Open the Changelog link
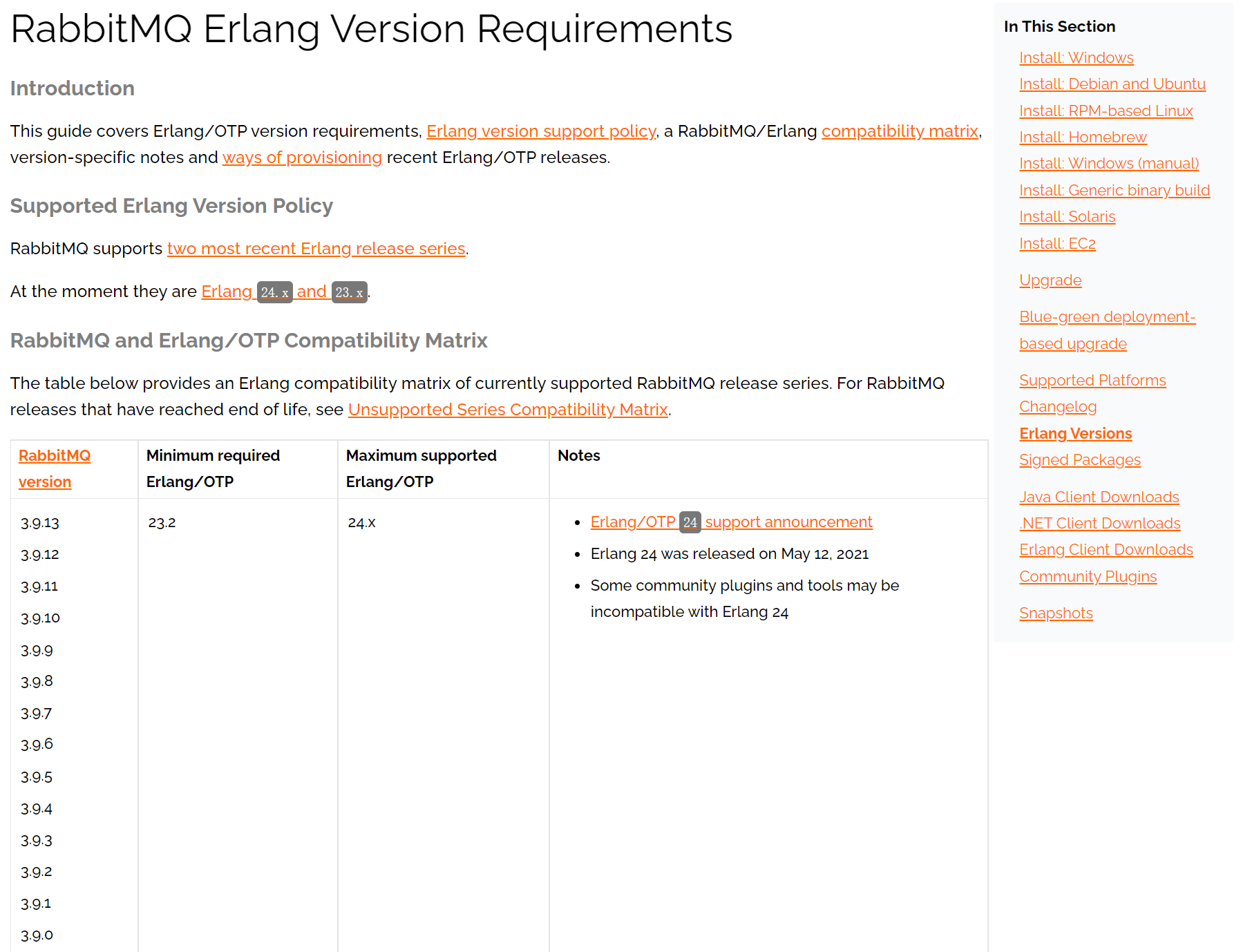 1058,407
